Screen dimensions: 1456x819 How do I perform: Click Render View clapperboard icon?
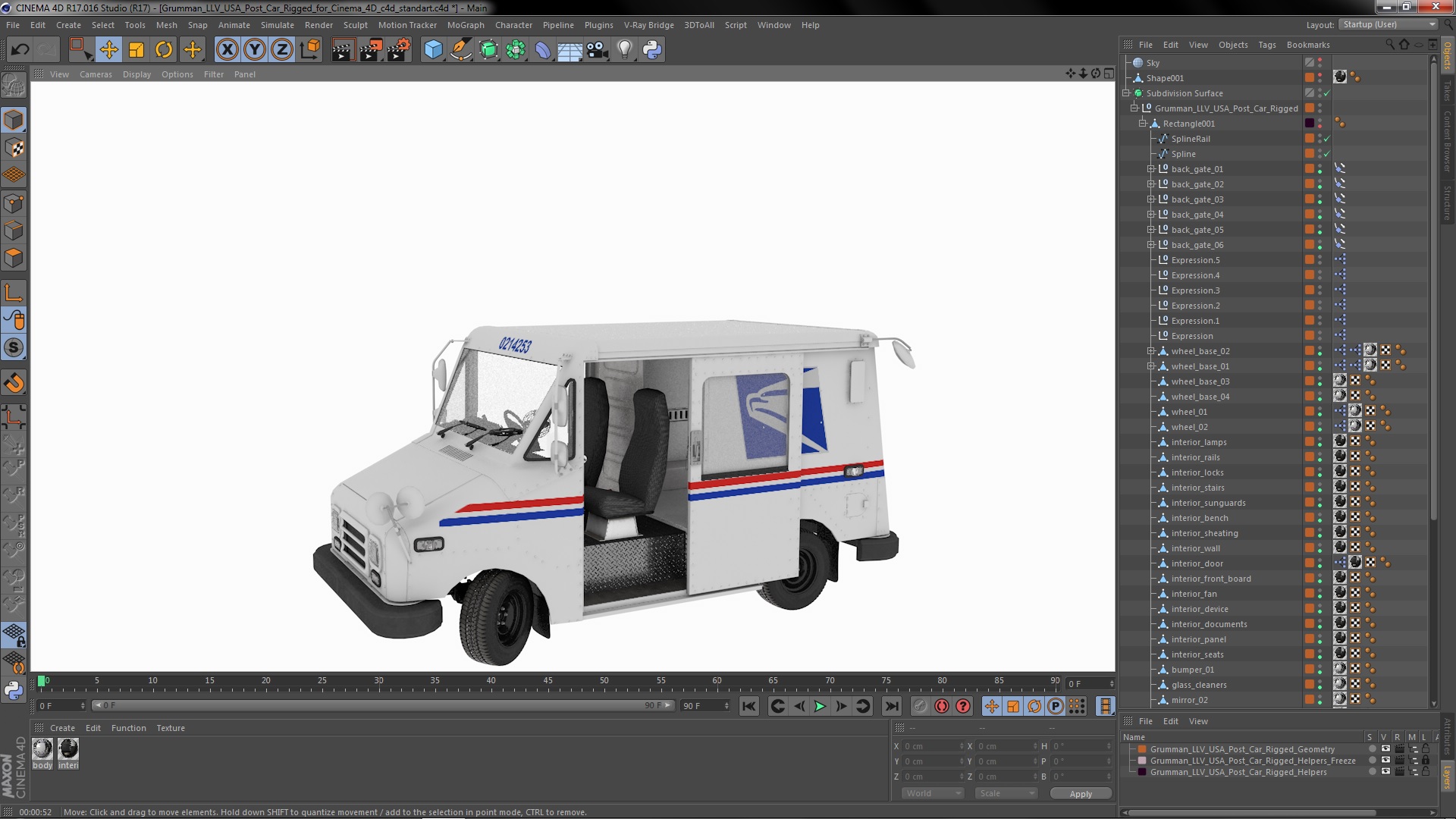pyautogui.click(x=343, y=50)
